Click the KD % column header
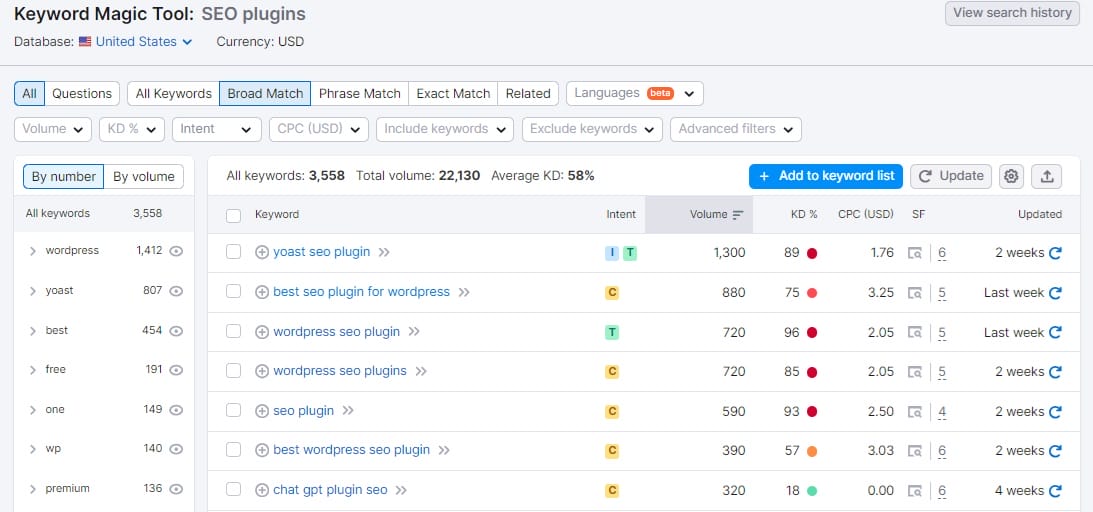The image size is (1093, 512). (804, 215)
